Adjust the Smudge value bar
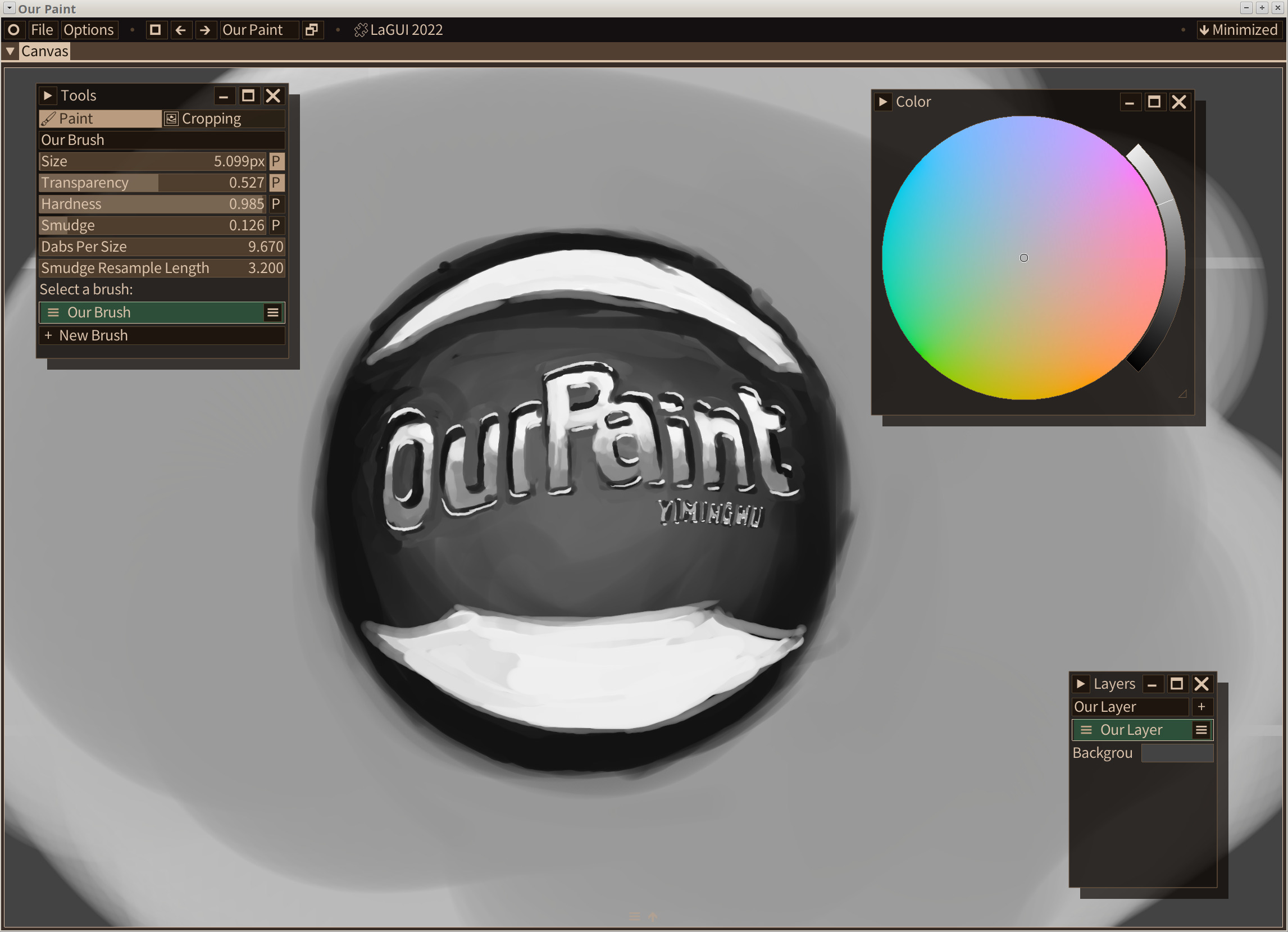The width and height of the screenshot is (1288, 932). [153, 225]
